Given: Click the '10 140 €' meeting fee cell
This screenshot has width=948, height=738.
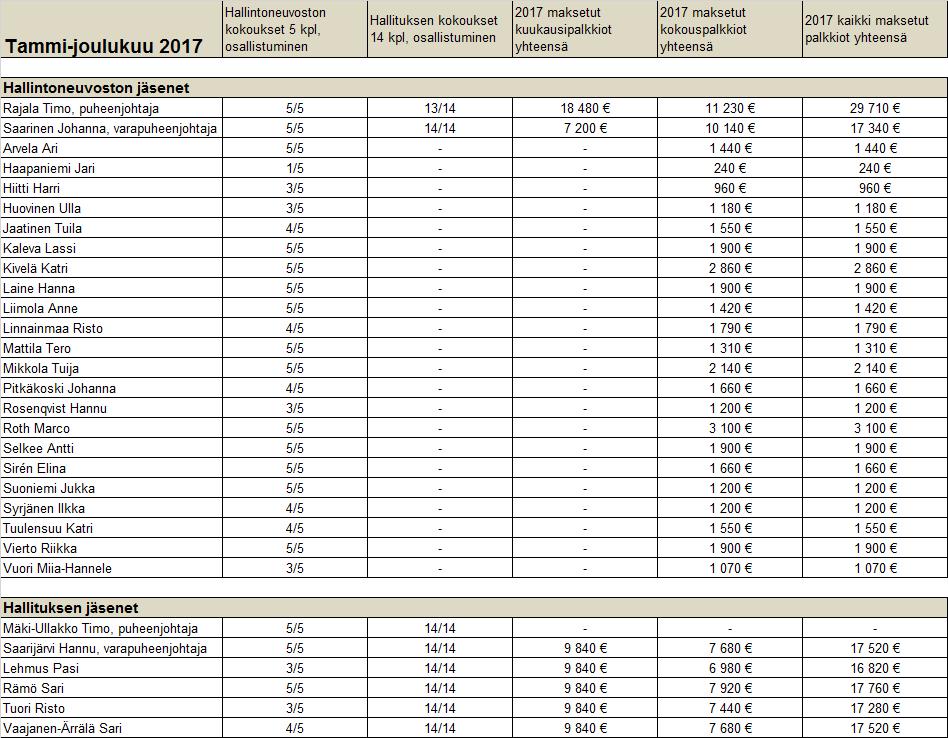Looking at the screenshot, I should [x=730, y=128].
